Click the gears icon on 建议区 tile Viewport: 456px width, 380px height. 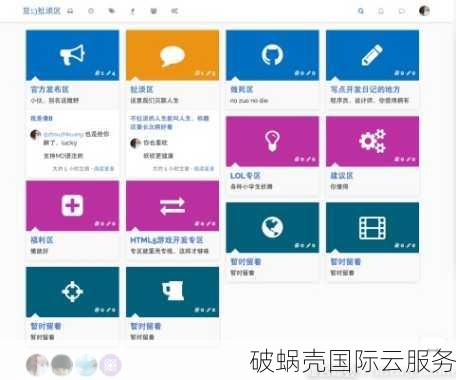372,141
